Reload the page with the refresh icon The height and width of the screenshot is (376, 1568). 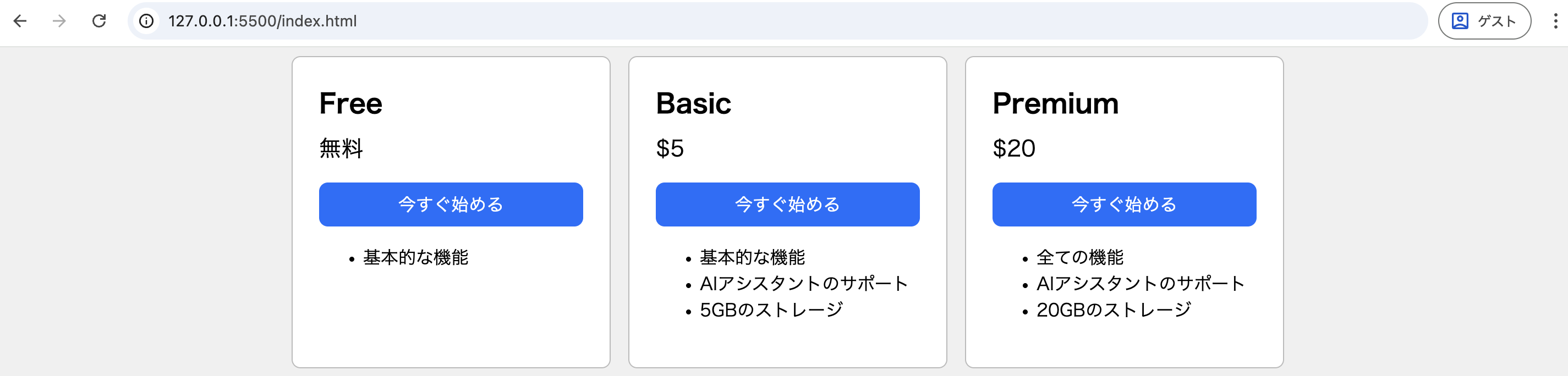tap(99, 21)
